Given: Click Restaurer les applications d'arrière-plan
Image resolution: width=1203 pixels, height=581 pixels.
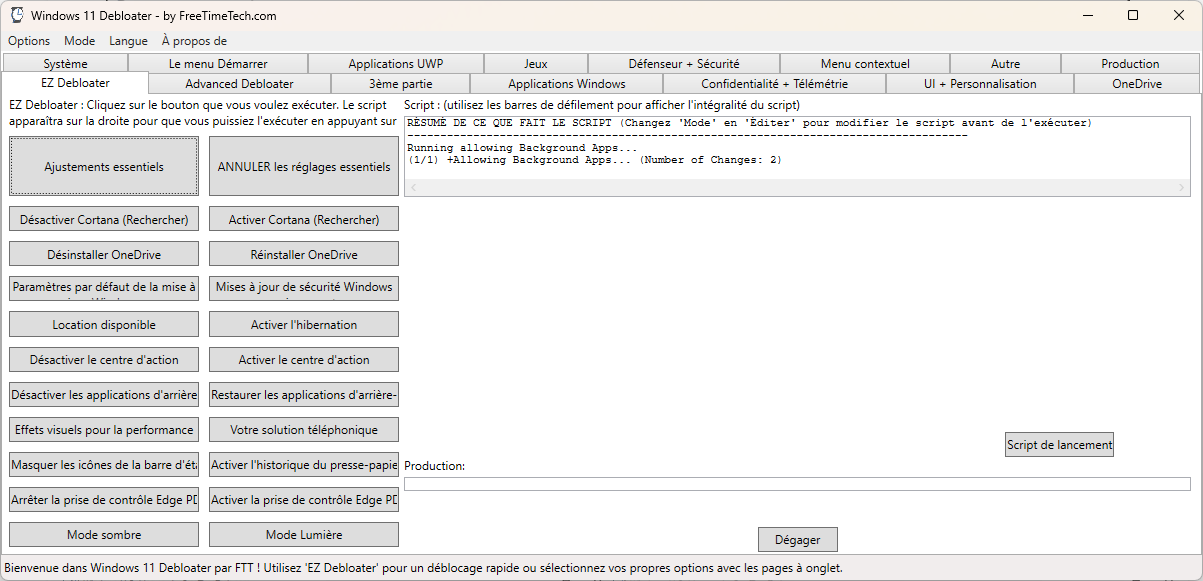Looking at the screenshot, I should [x=304, y=394].
